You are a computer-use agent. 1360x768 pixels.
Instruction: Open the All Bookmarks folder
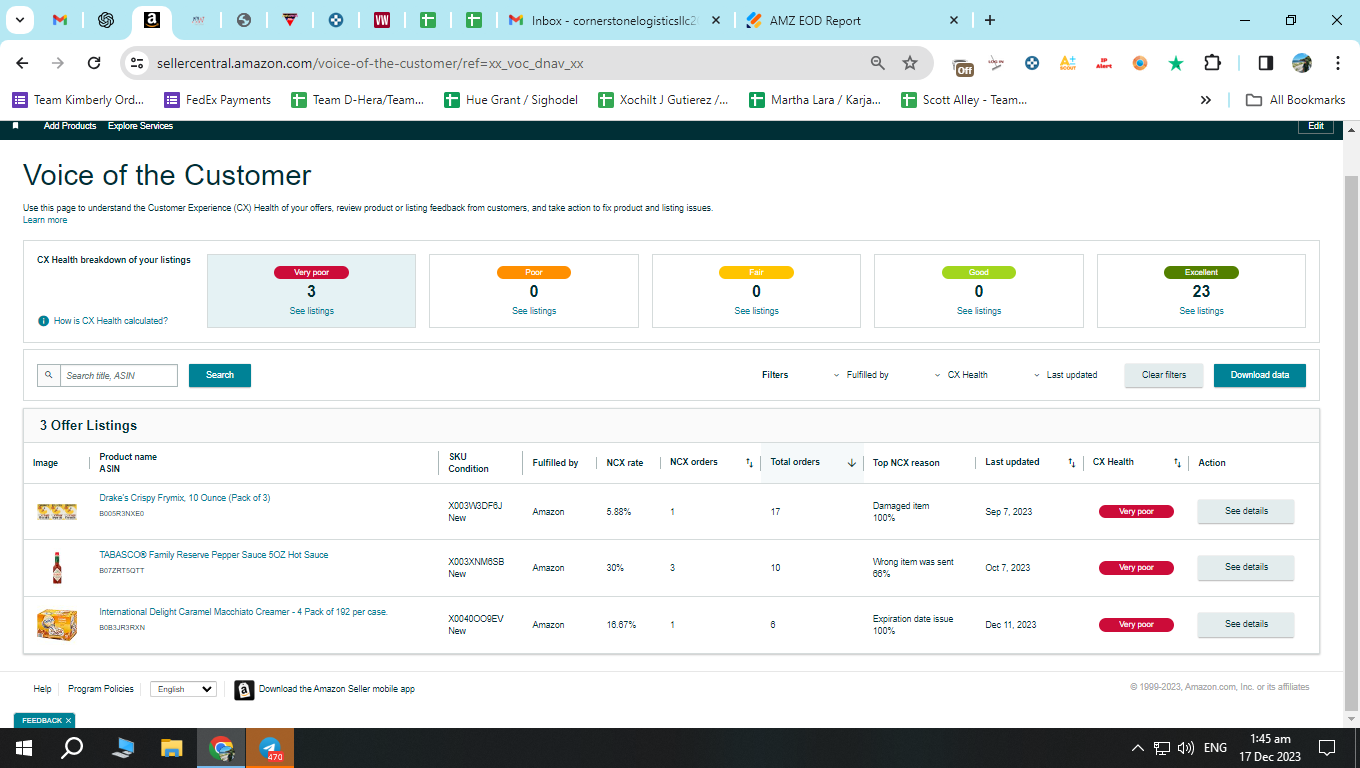pyautogui.click(x=1296, y=100)
